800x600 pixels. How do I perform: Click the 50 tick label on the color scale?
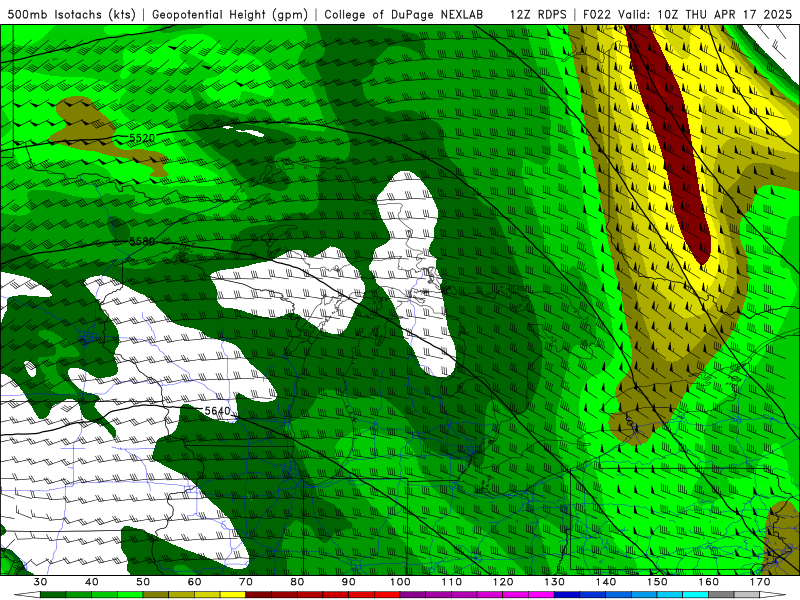[x=143, y=582]
